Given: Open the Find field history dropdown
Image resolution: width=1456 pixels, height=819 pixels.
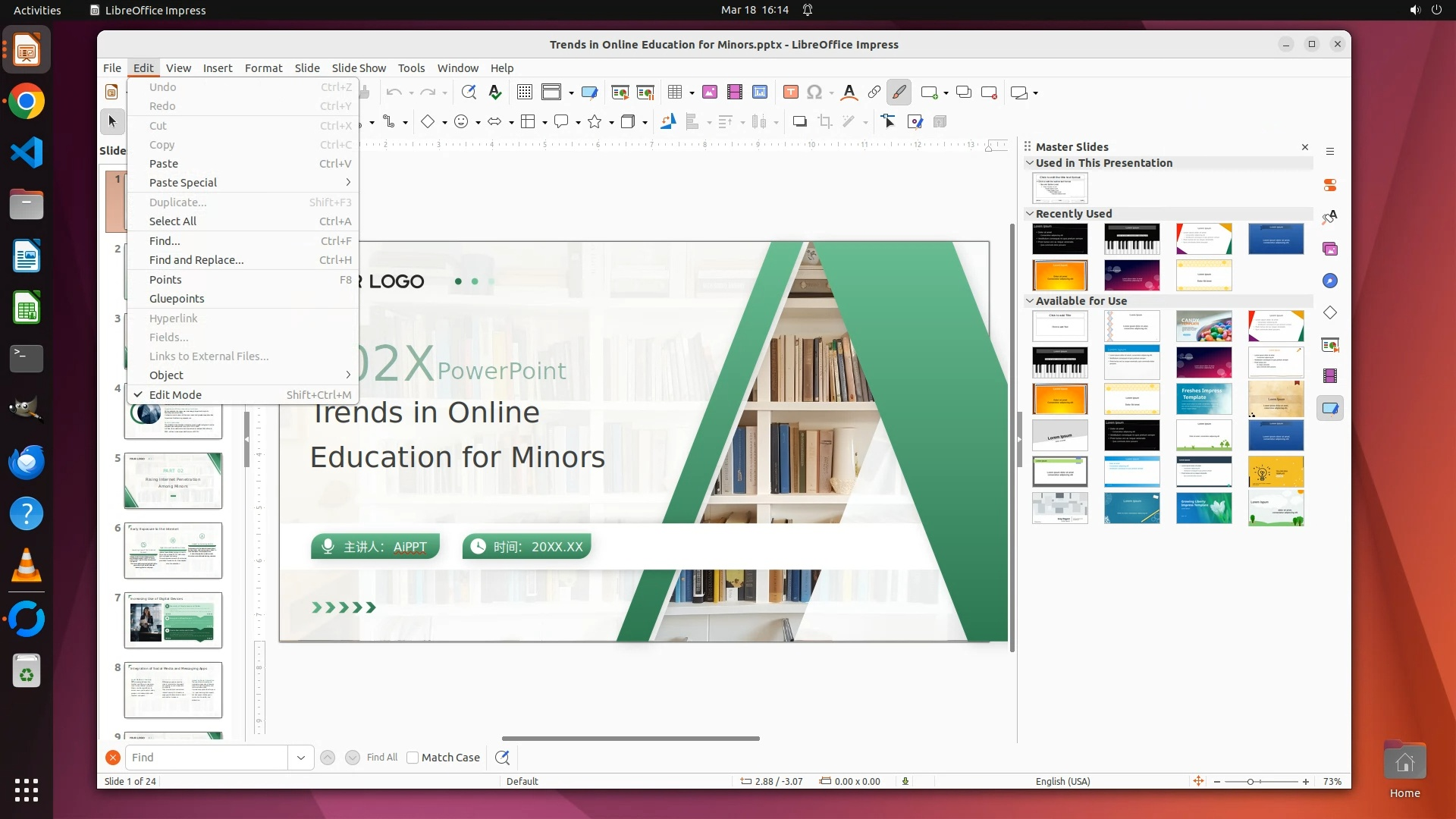Looking at the screenshot, I should 301,758.
